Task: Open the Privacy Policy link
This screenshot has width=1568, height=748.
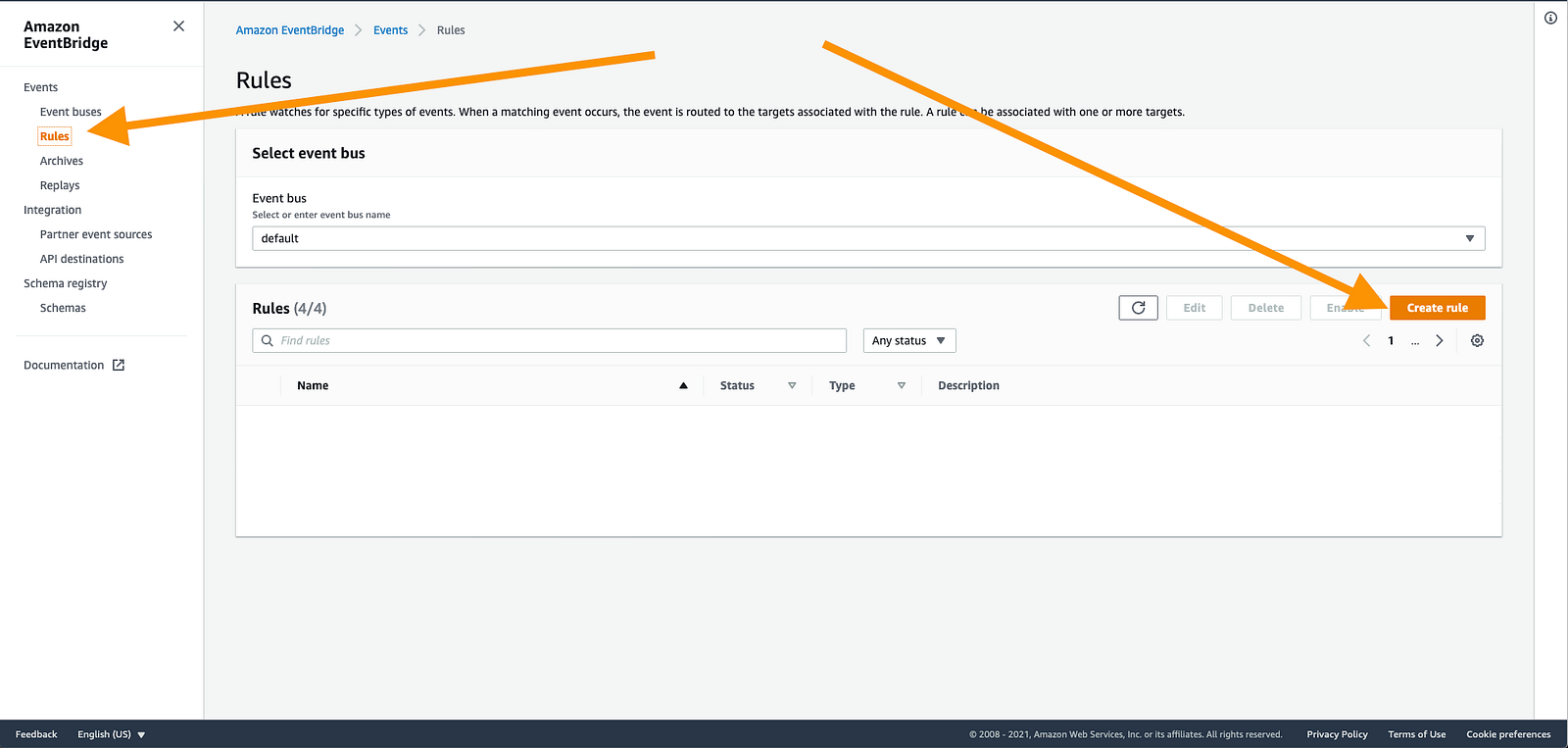Action: [x=1337, y=734]
